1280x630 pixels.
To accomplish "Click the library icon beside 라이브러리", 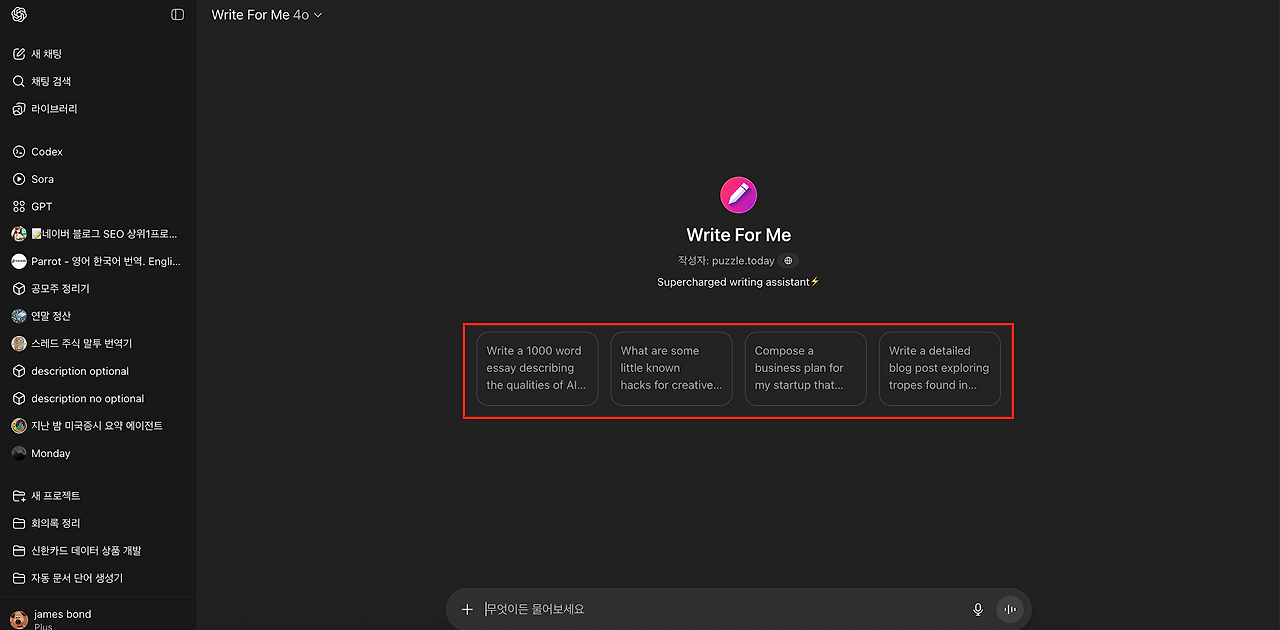I will pyautogui.click(x=19, y=108).
